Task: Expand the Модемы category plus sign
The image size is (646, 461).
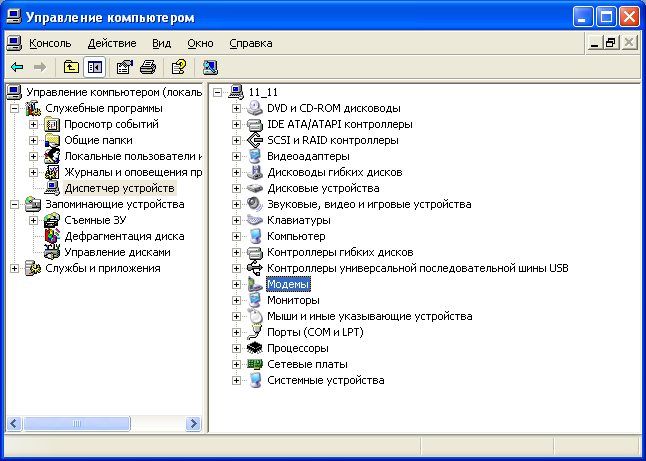Action: [236, 284]
